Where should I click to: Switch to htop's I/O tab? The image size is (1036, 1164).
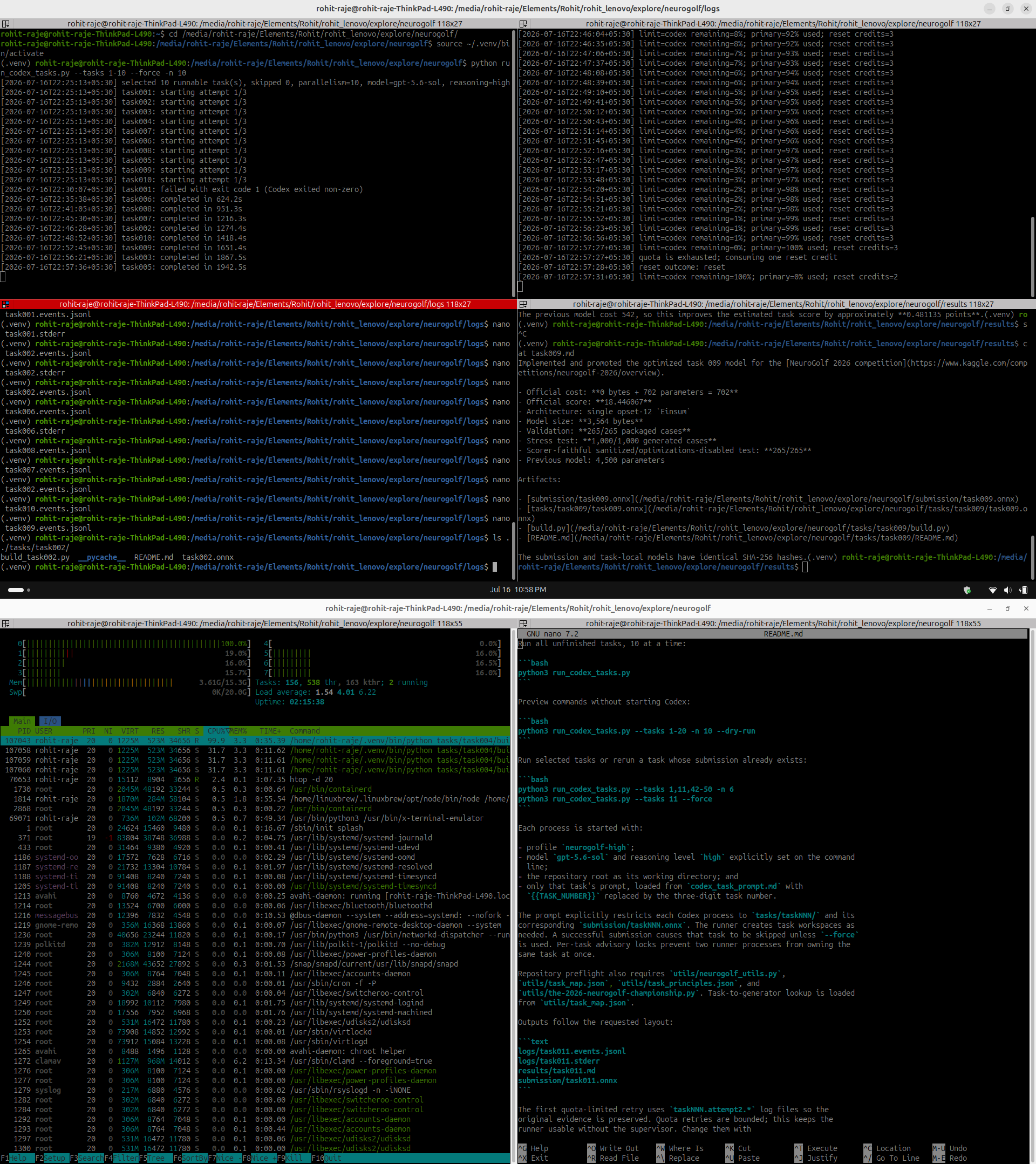[50, 722]
